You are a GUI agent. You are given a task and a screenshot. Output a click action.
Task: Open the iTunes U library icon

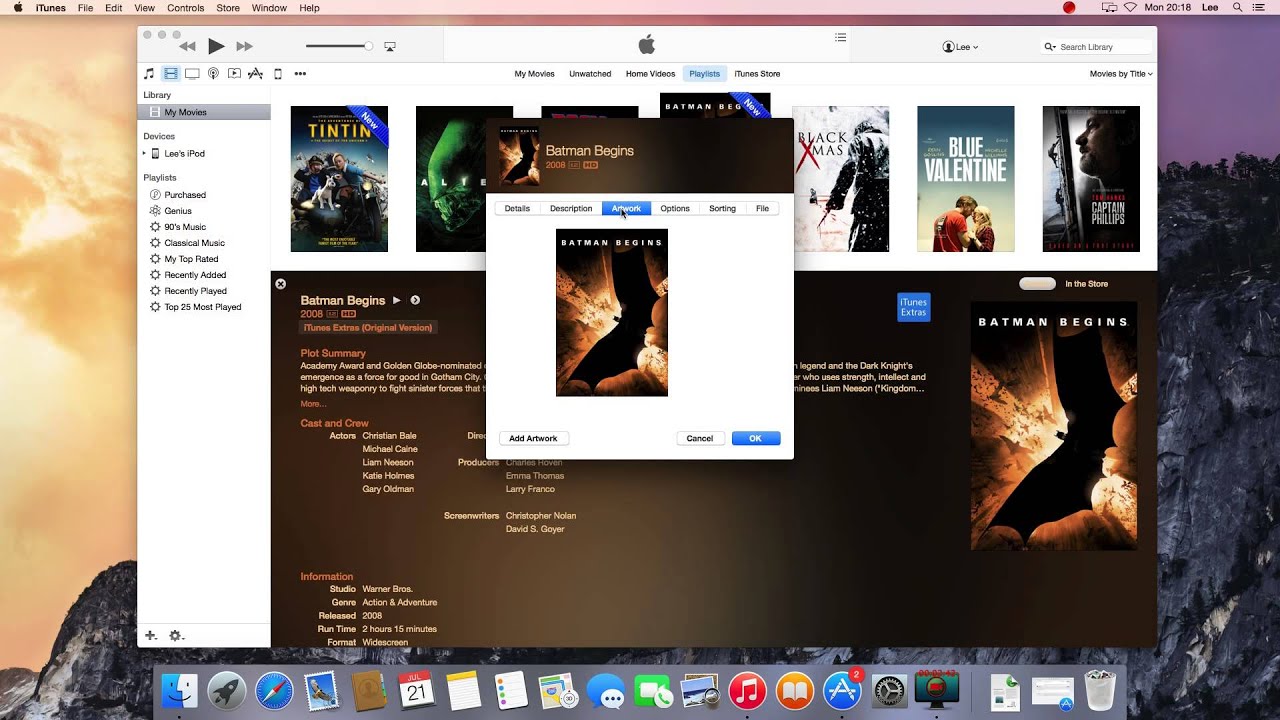click(x=234, y=73)
